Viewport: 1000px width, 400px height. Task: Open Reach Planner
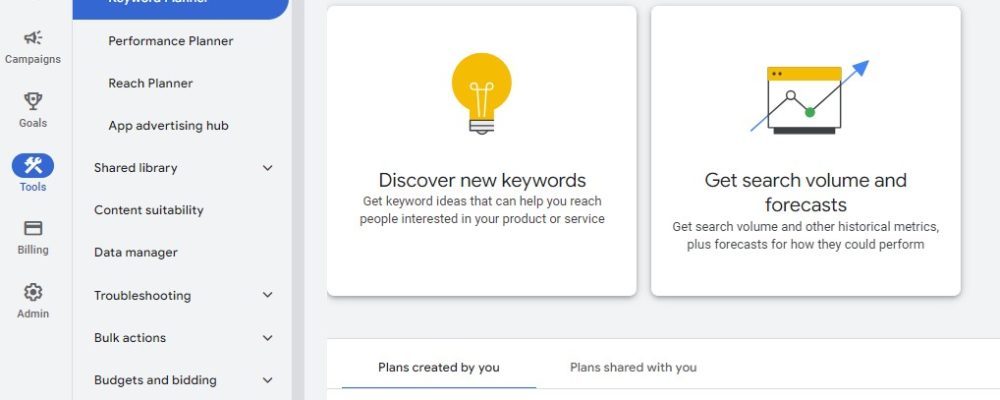(x=151, y=83)
